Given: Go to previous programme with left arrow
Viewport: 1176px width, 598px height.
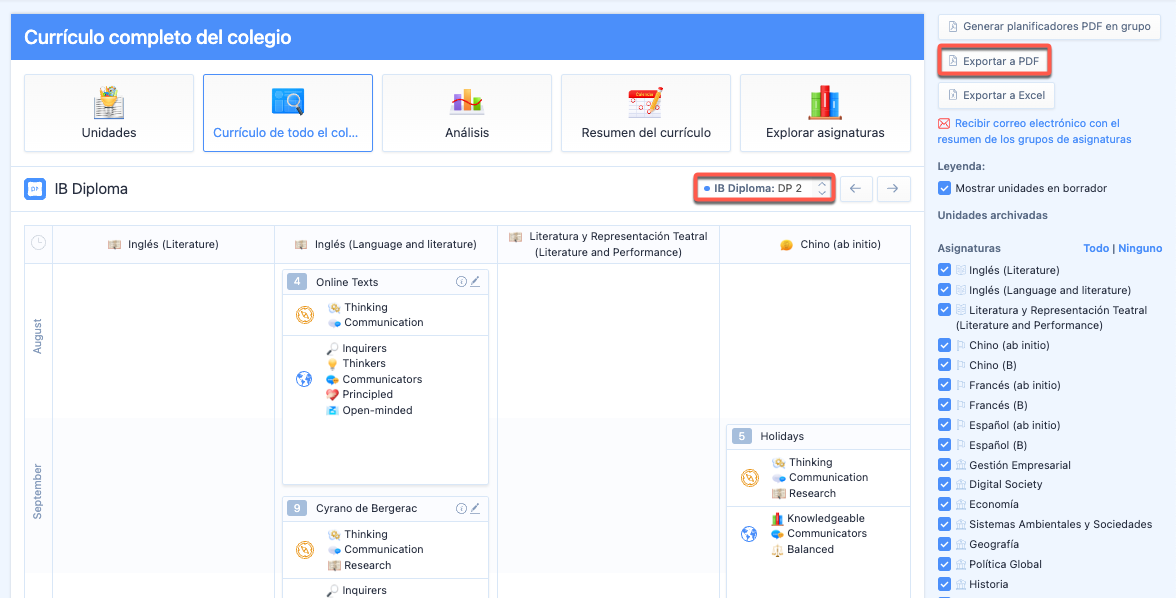Looking at the screenshot, I should click(x=856, y=188).
